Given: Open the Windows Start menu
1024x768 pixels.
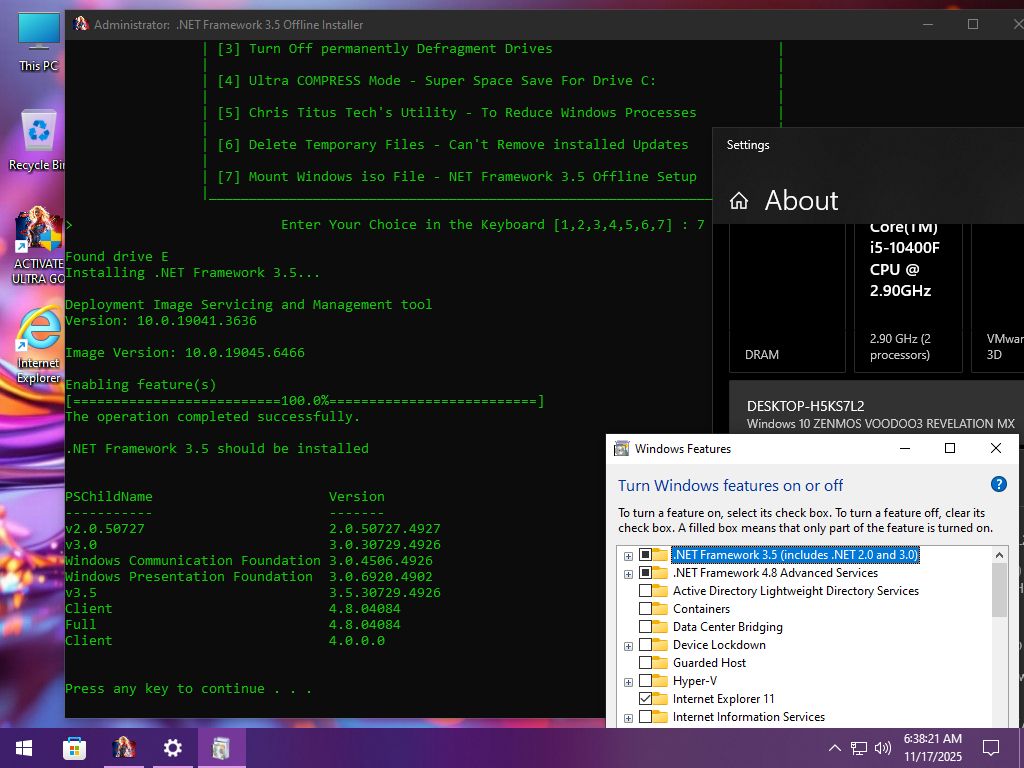Looking at the screenshot, I should pyautogui.click(x=24, y=748).
